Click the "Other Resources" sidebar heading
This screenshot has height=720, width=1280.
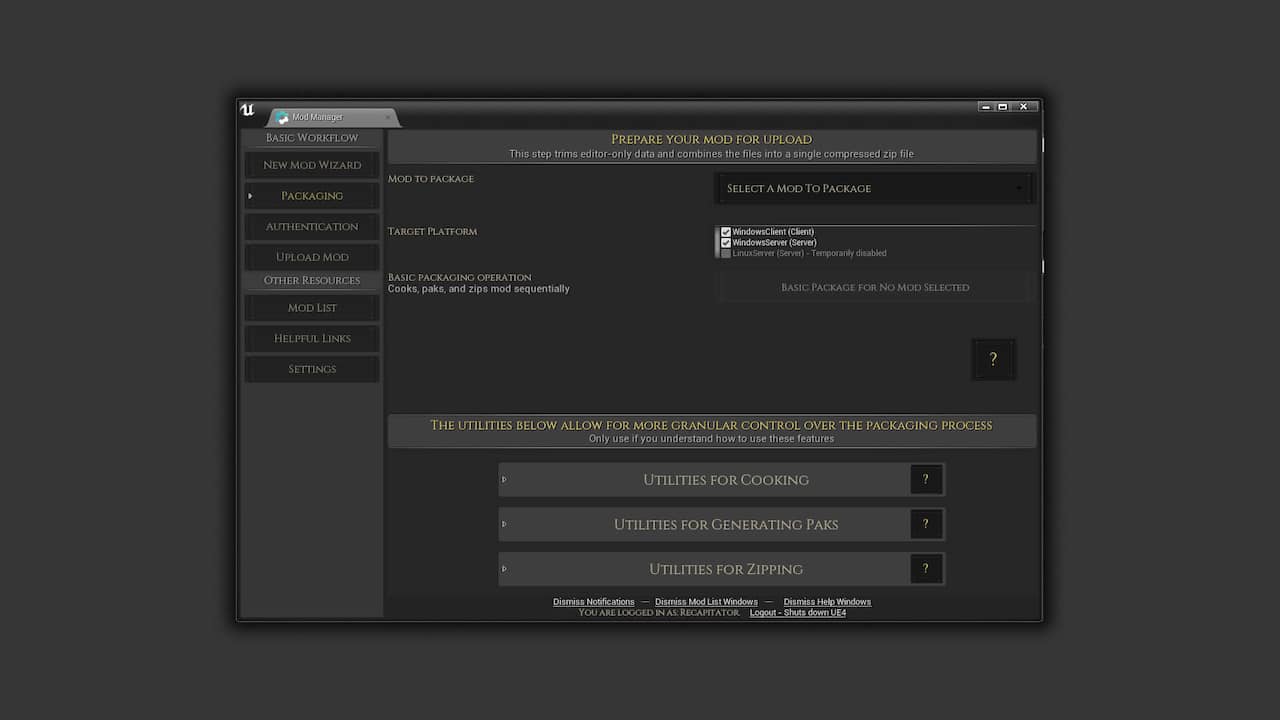coord(312,280)
